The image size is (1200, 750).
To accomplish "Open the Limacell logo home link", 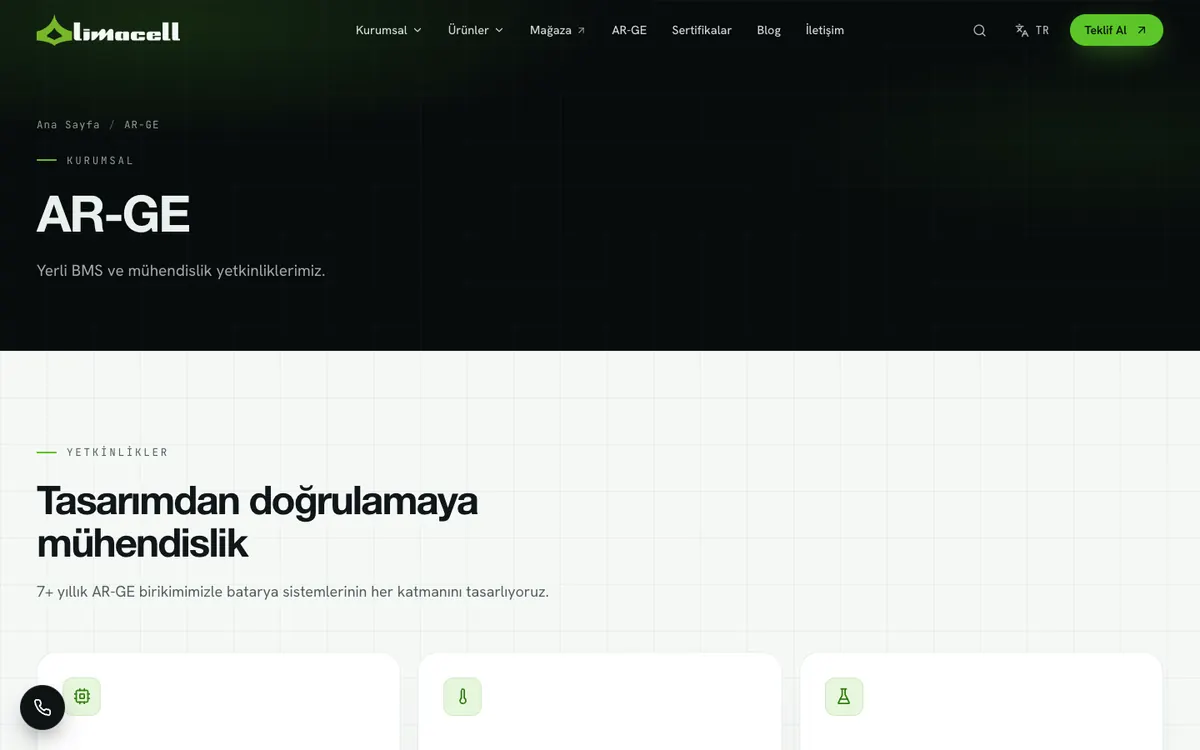I will click(108, 30).
